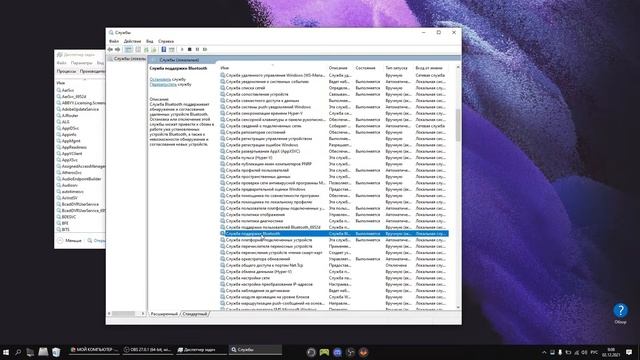The image size is (640, 360).
Task: Open the Файл menu in Services
Action: click(114, 41)
